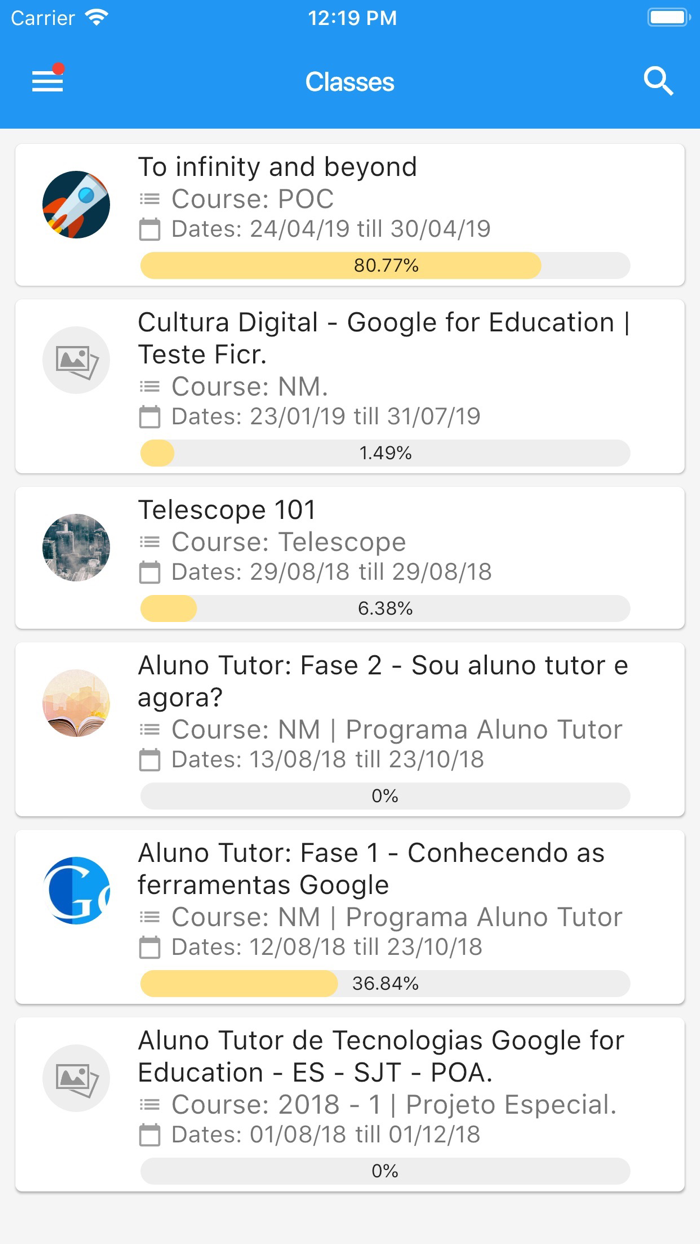Tap the placeholder image icon on 'Cultura Digital'
Viewport: 700px width, 1244px height.
pos(76,360)
